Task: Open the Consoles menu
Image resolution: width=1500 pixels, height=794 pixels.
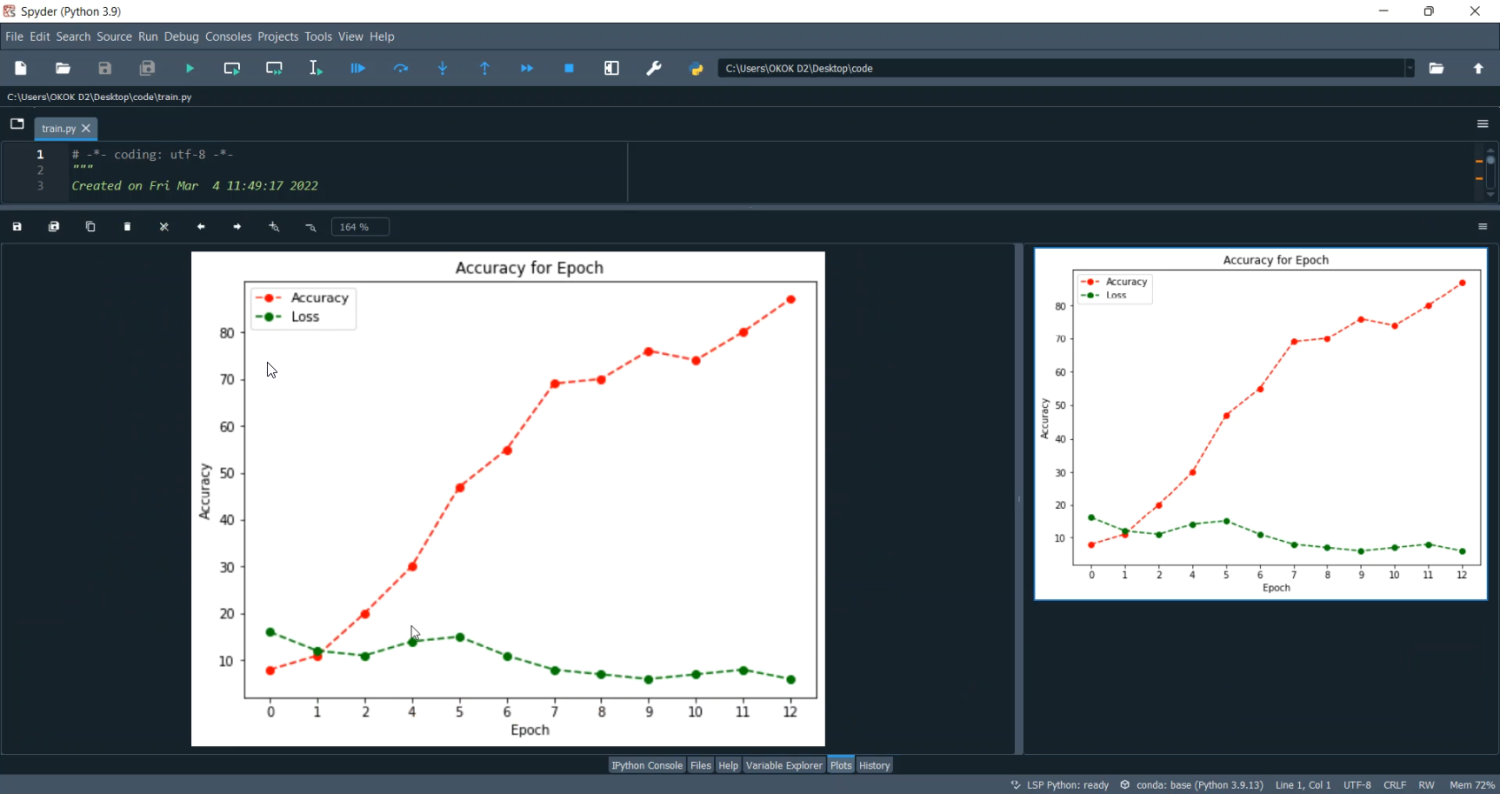Action: [228, 36]
